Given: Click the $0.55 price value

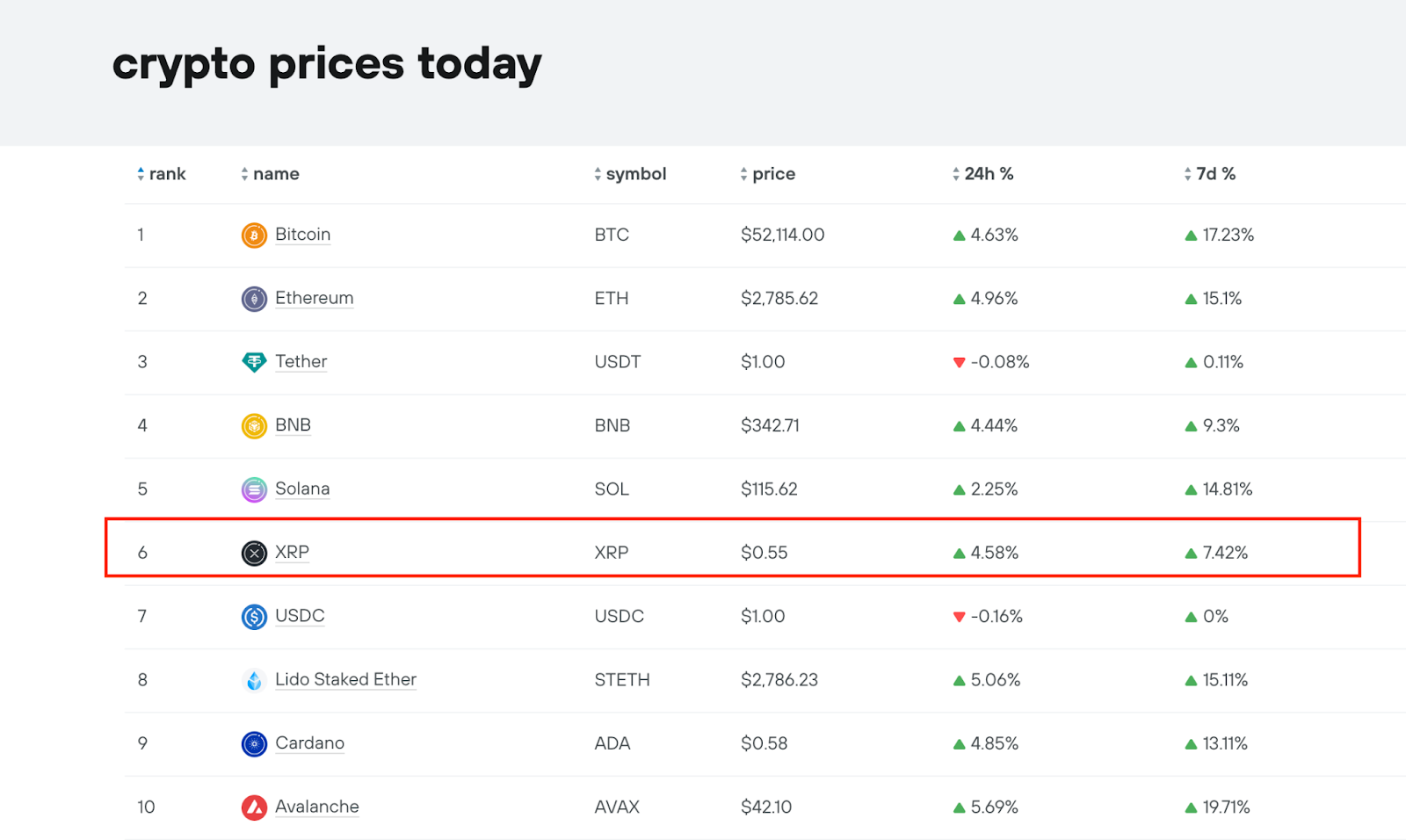Looking at the screenshot, I should (764, 553).
